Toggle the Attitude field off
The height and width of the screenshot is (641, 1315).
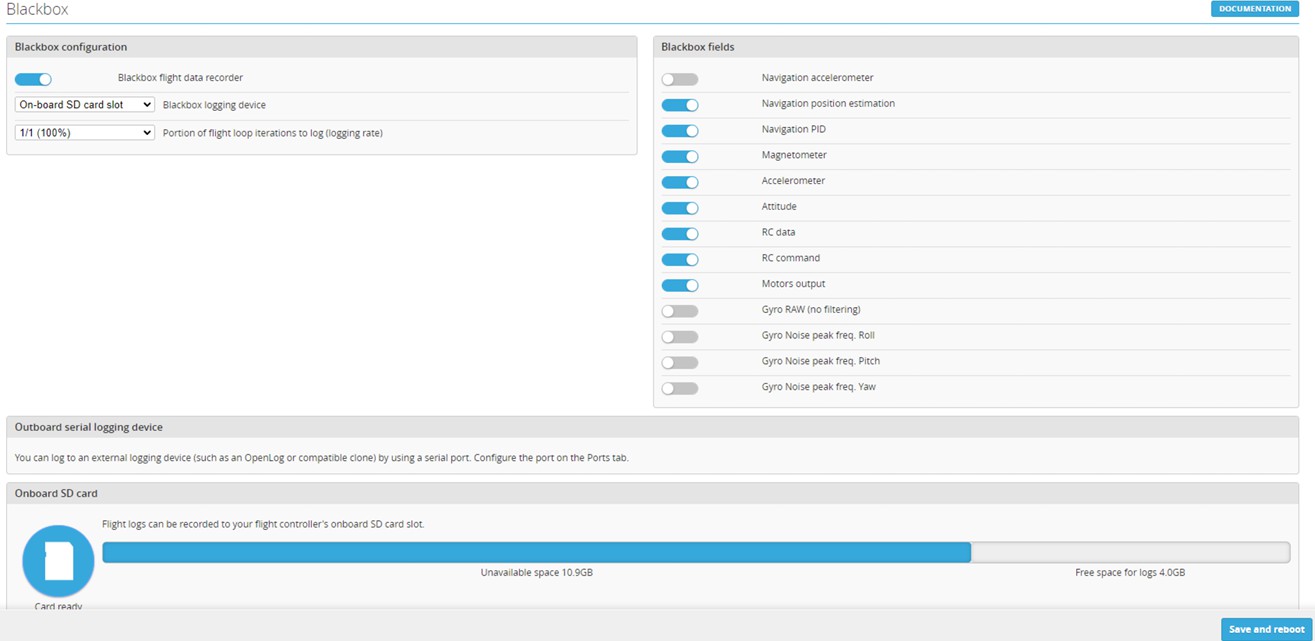coord(680,208)
